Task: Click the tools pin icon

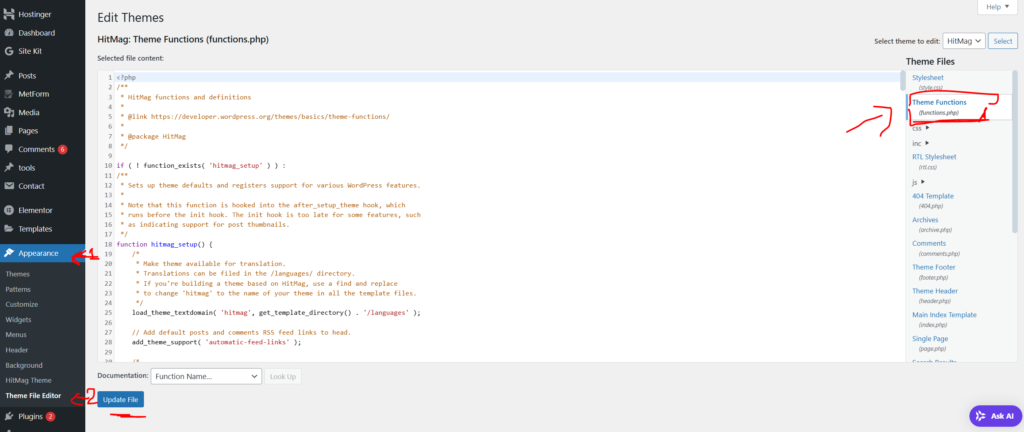Action: (9, 168)
